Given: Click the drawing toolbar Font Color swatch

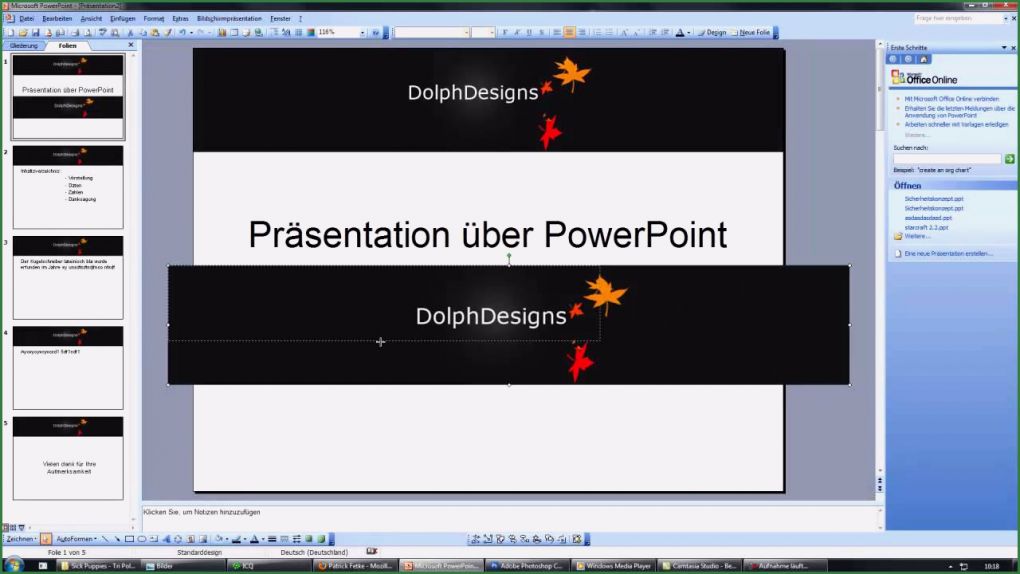Looking at the screenshot, I should tap(254, 539).
